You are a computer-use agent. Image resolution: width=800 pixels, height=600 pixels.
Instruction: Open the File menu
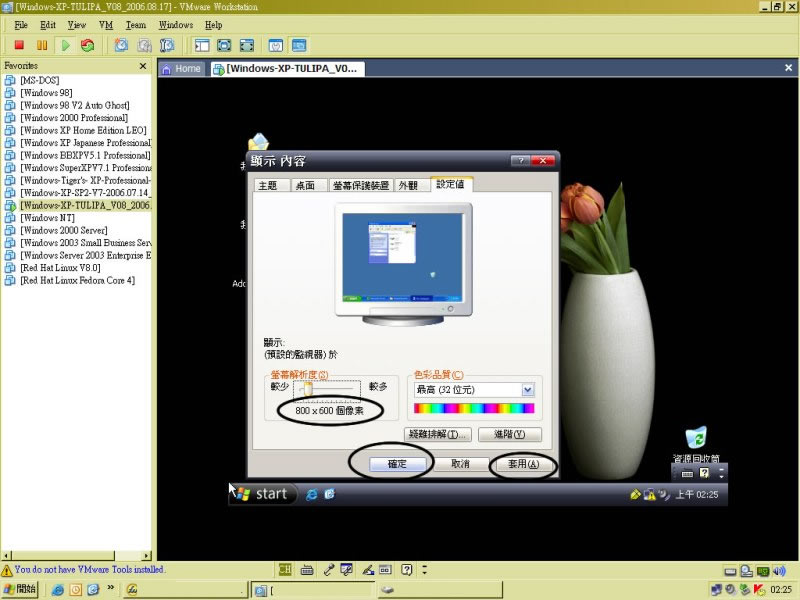pos(21,25)
